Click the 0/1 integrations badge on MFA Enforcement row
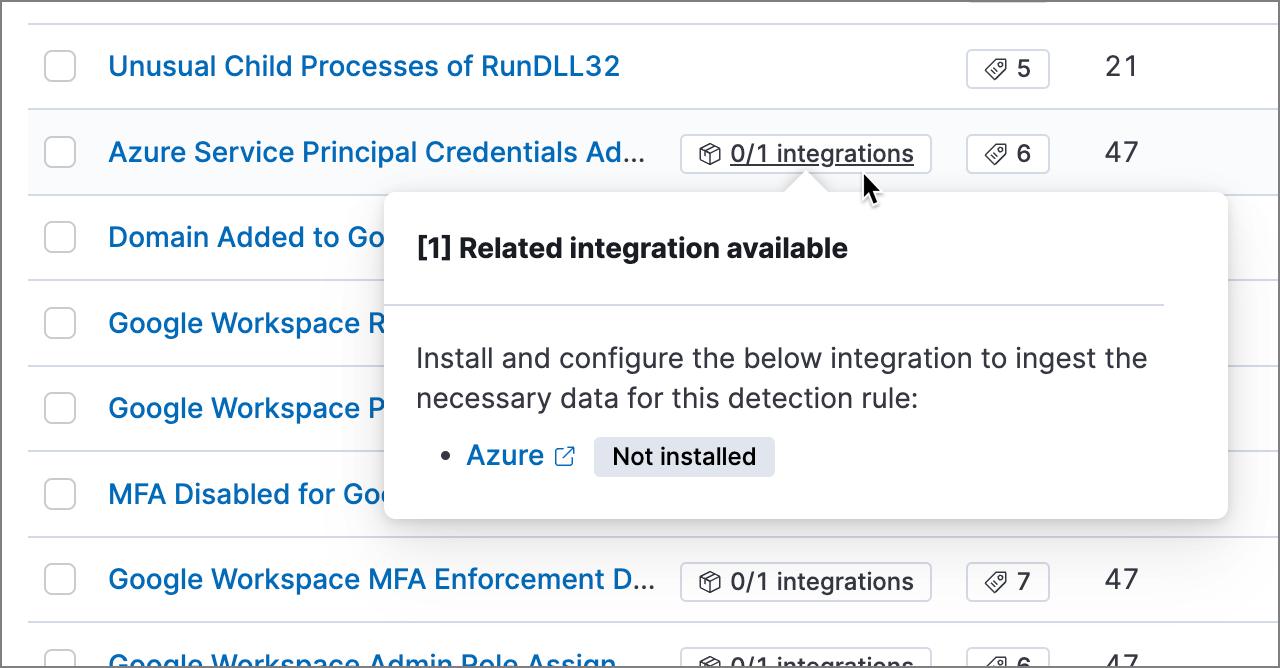The width and height of the screenshot is (1280, 668). click(x=805, y=581)
